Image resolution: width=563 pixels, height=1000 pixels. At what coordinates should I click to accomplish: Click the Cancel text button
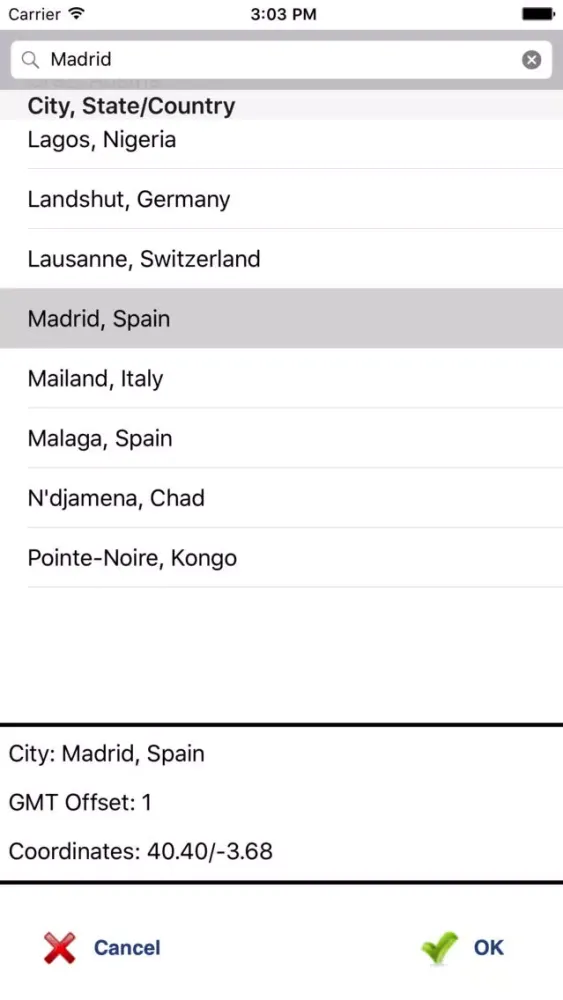(127, 948)
